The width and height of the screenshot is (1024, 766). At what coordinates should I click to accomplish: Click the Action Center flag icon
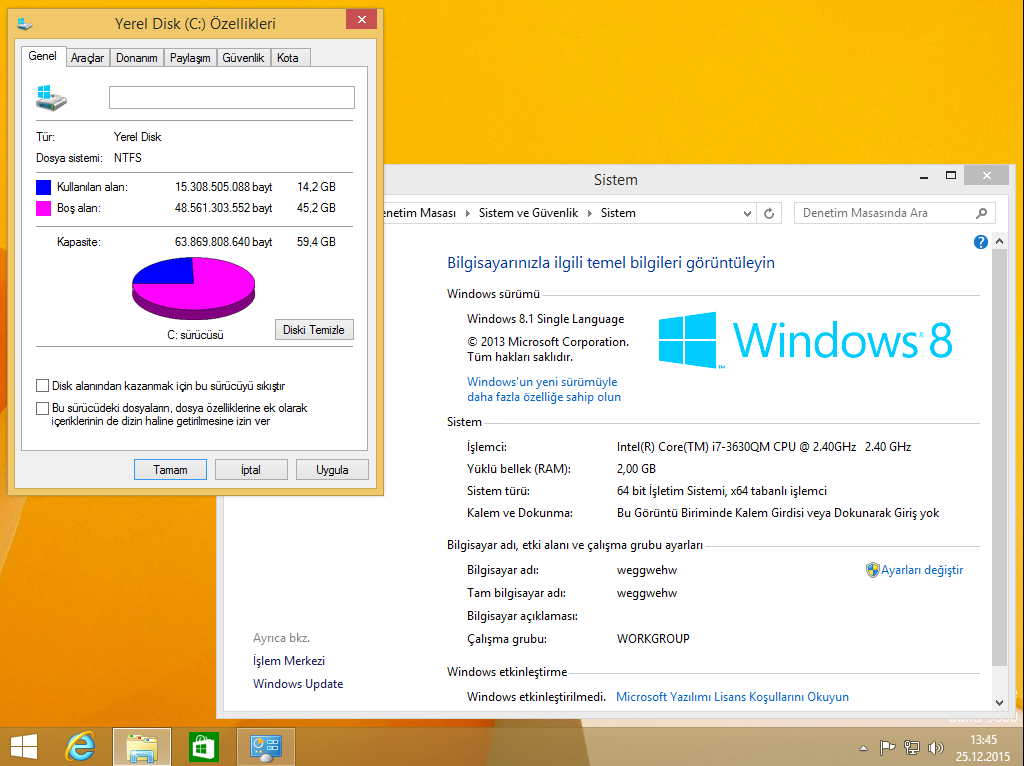point(886,747)
